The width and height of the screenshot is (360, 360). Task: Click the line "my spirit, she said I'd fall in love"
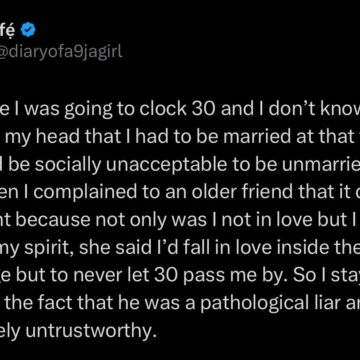(180, 247)
